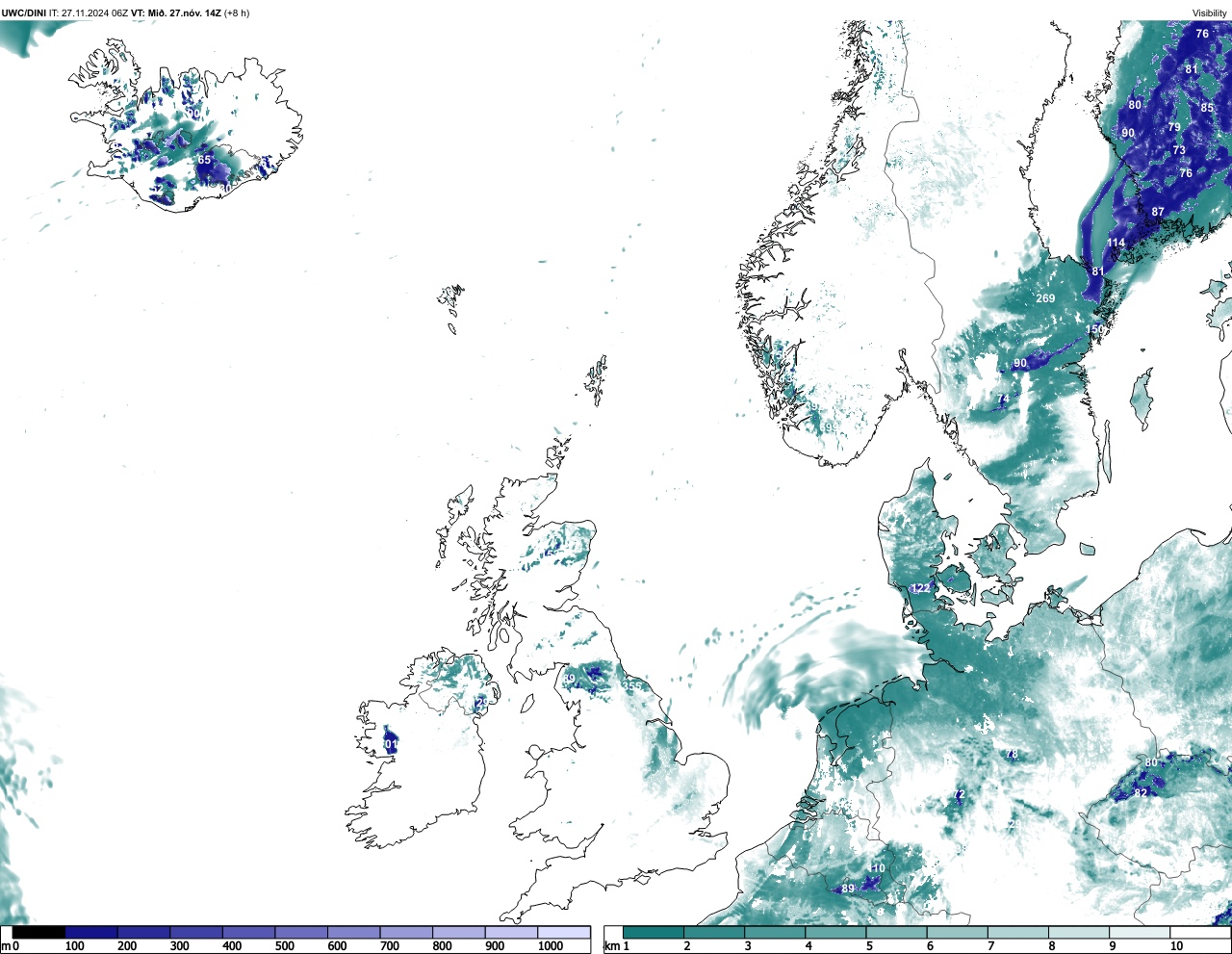Select the dark teal 1–2 km swatch
Screen dimensions: 1232x954
[654, 932]
